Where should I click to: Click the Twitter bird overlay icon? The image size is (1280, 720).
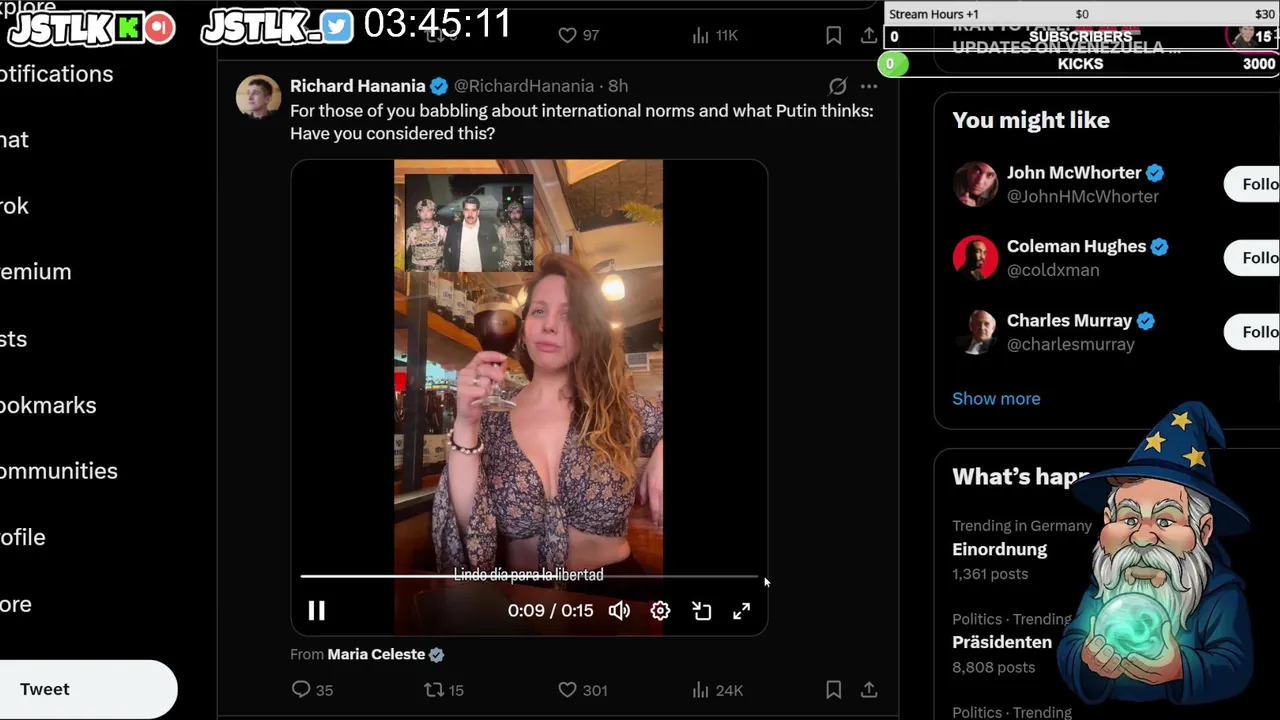point(337,27)
